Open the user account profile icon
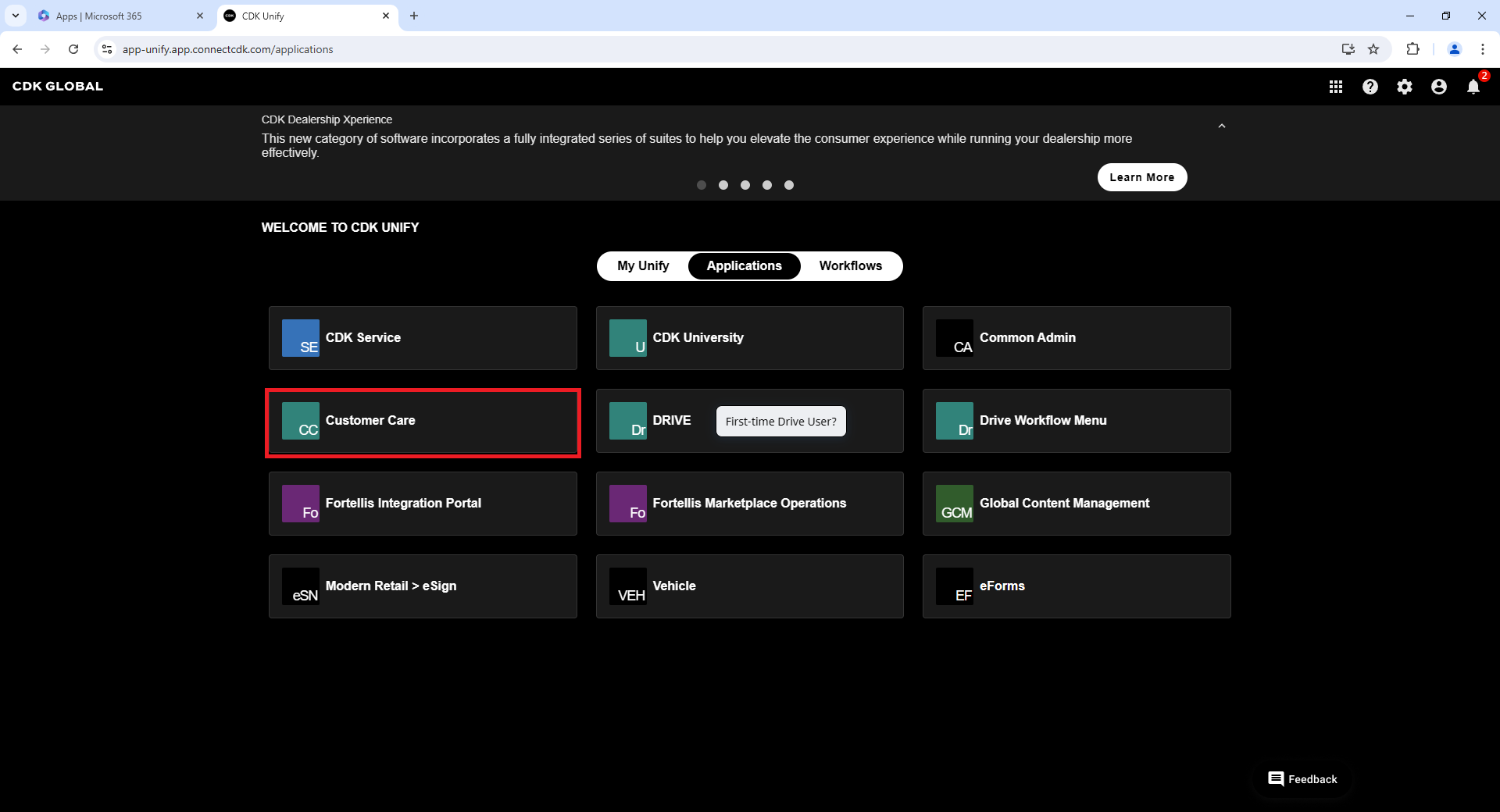 tap(1439, 87)
